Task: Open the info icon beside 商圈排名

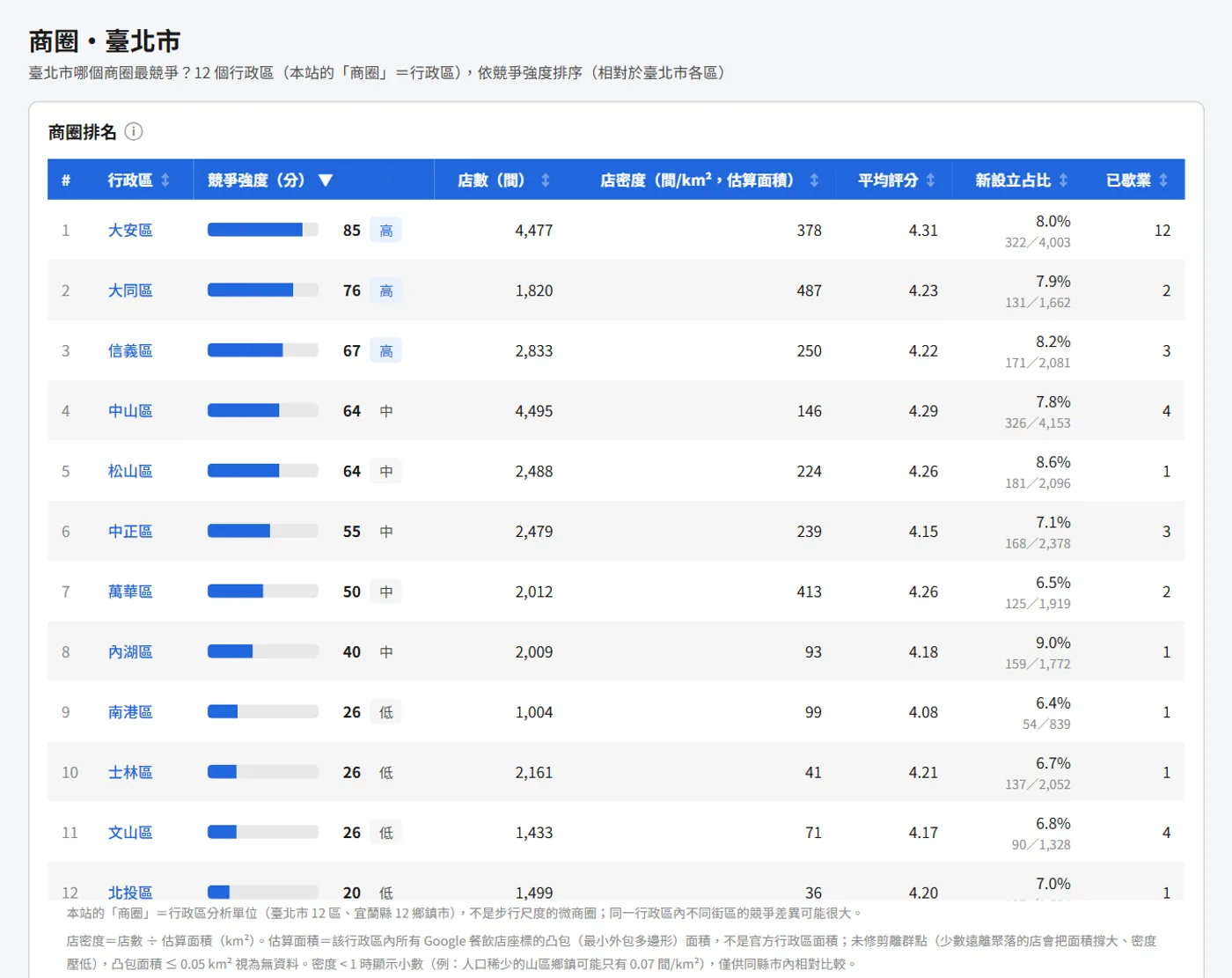Action: click(134, 132)
